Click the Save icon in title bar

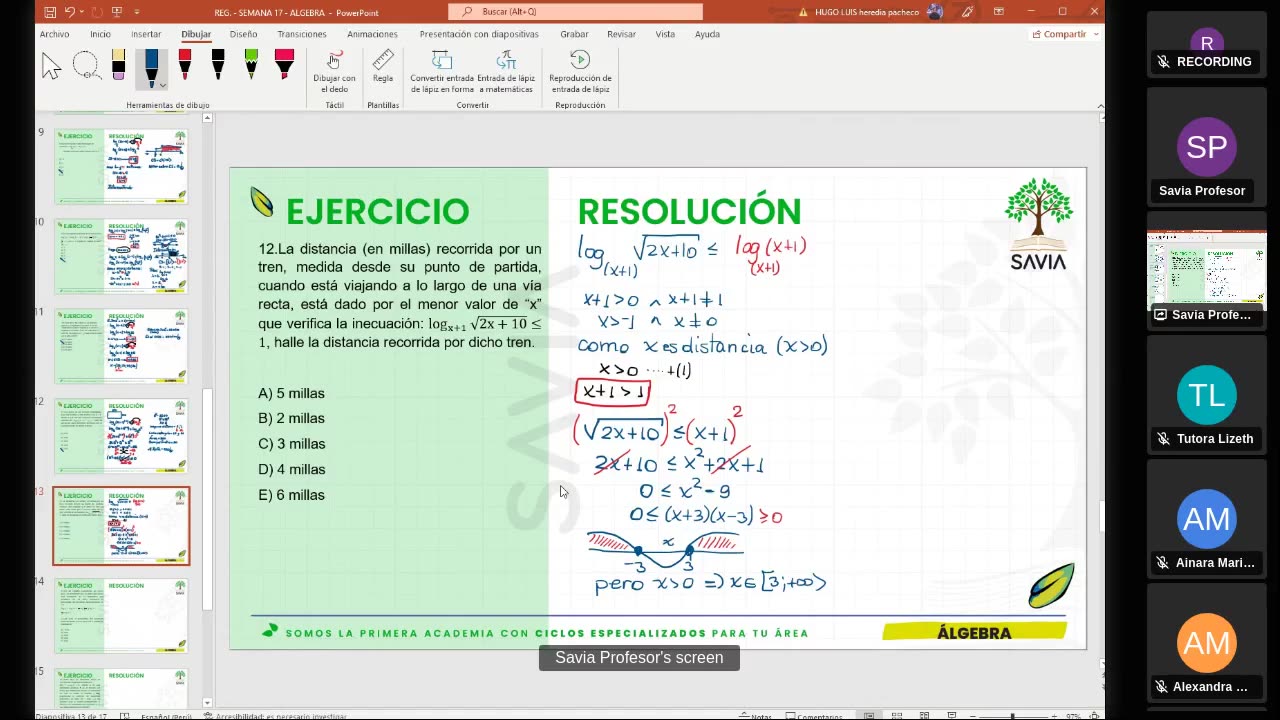tap(49, 12)
